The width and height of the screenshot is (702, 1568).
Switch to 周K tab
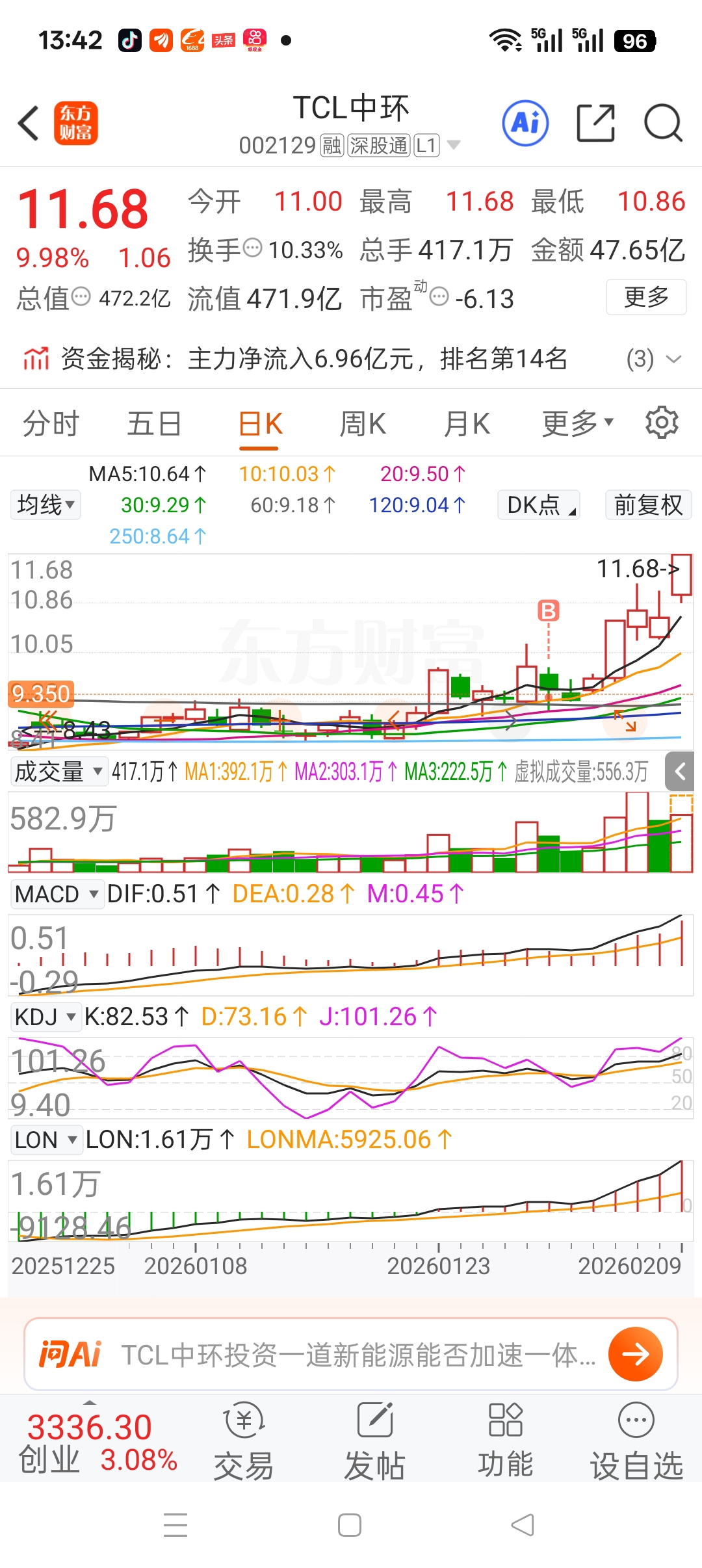coord(363,423)
